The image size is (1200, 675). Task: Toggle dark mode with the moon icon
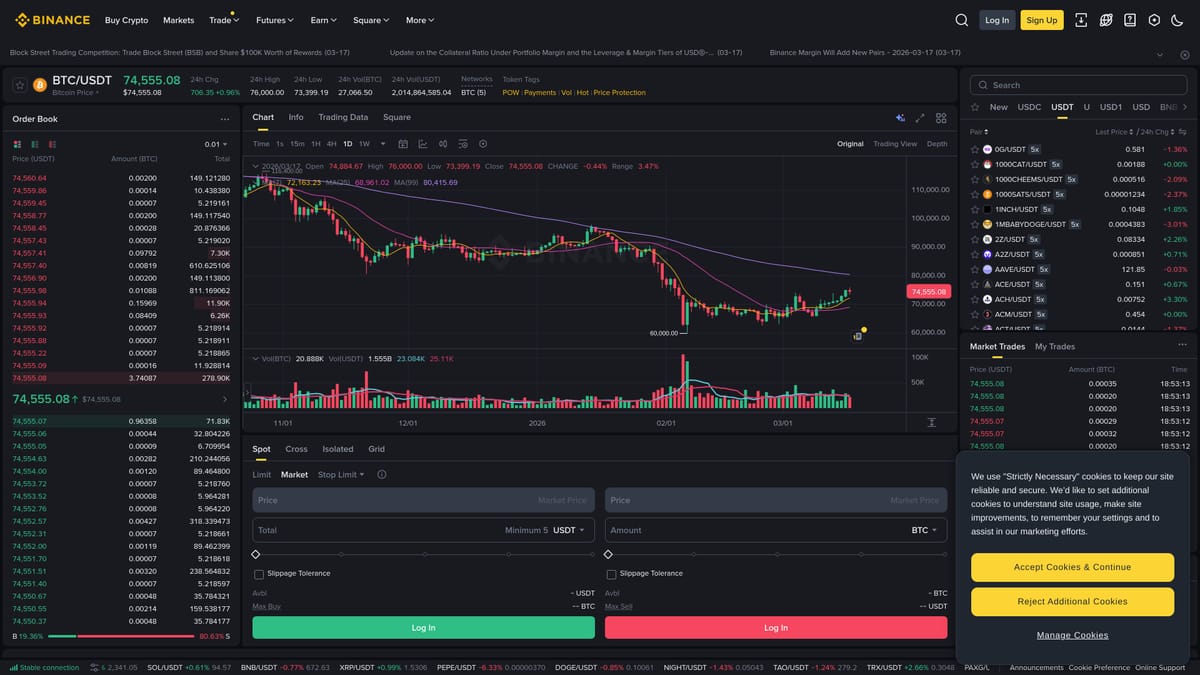point(1177,20)
